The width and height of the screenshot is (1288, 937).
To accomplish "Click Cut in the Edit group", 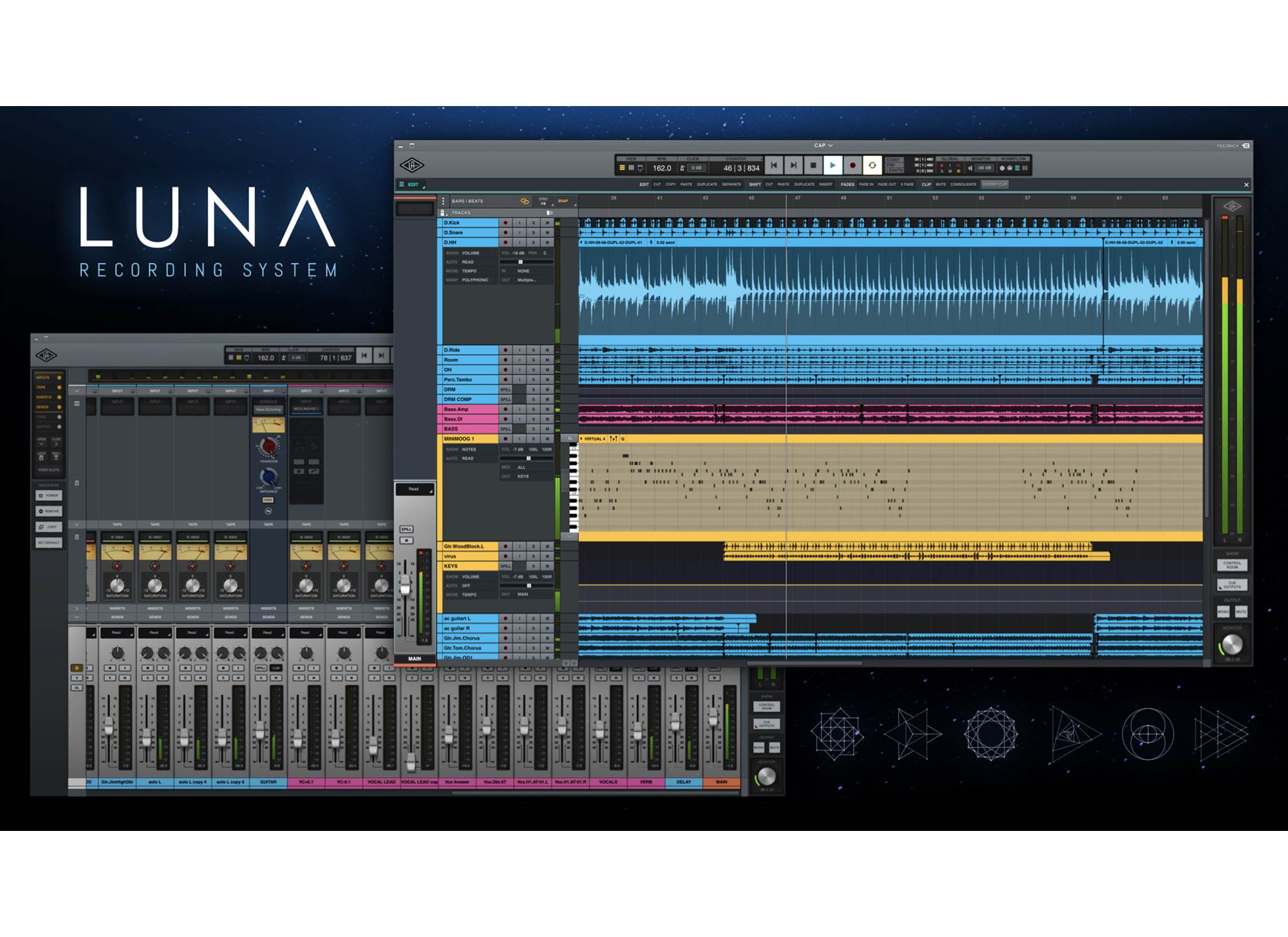I will click(657, 185).
